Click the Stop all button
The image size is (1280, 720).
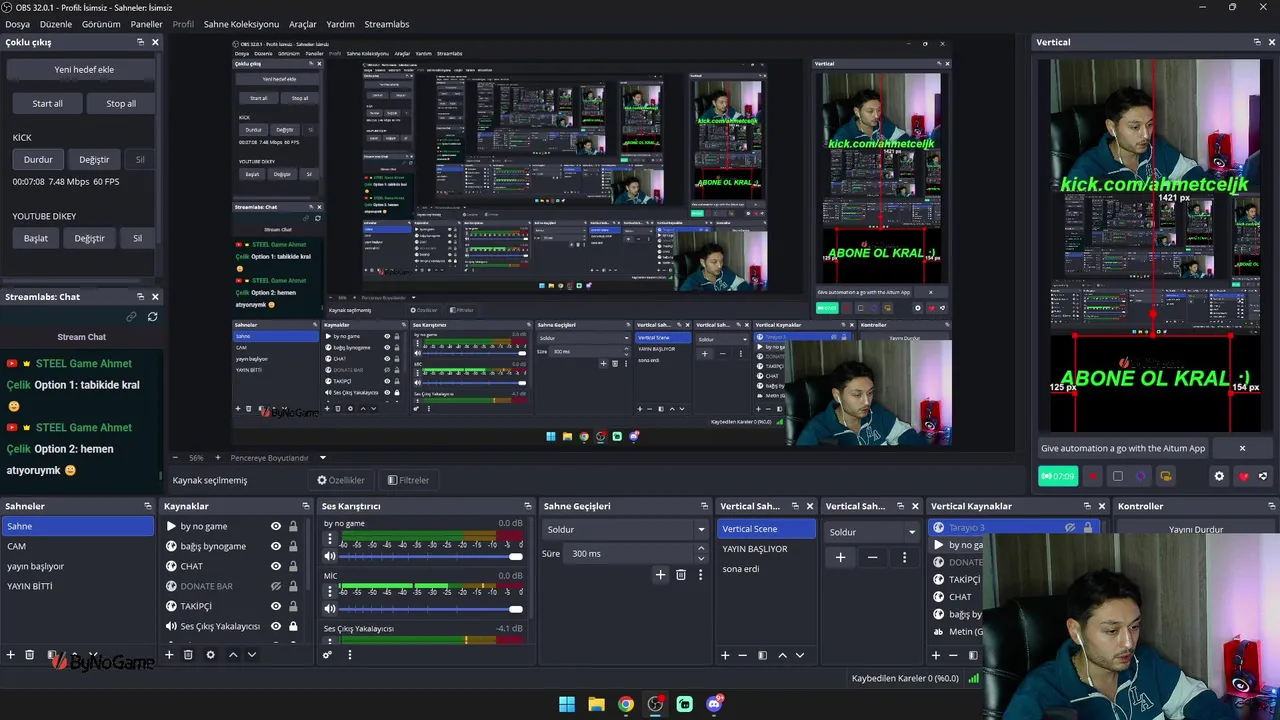click(121, 103)
